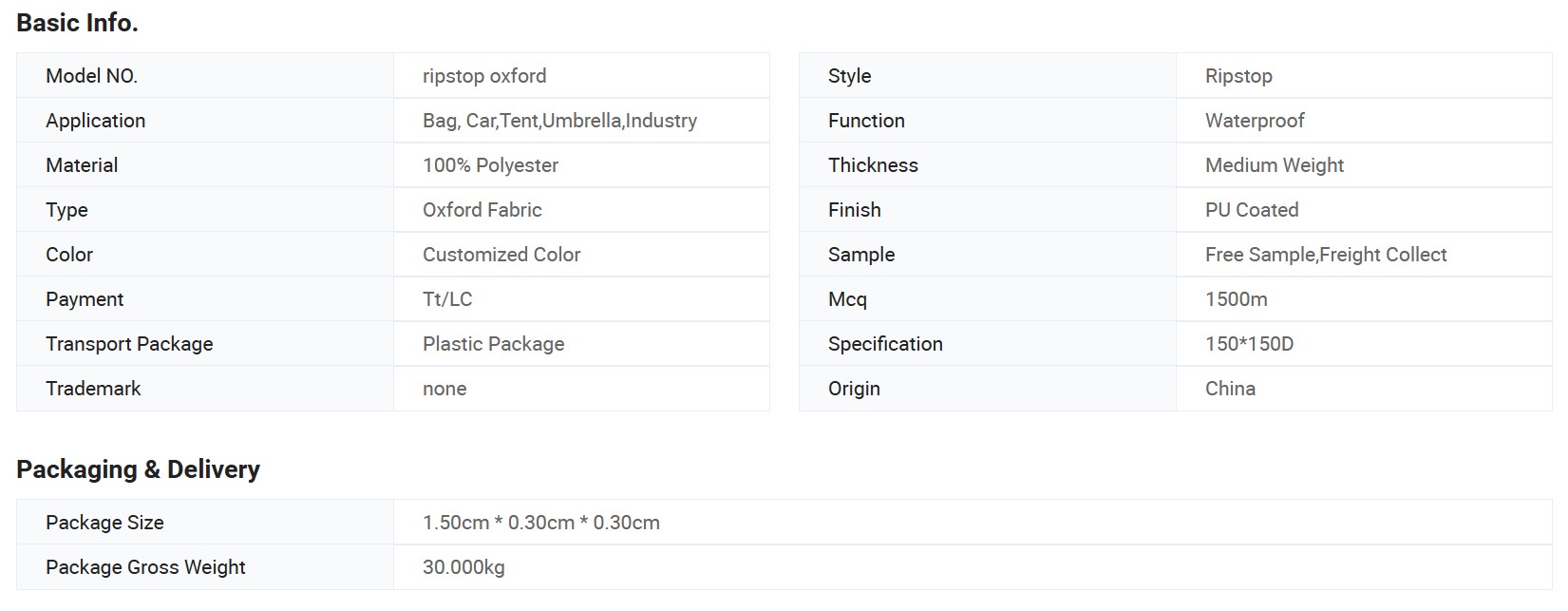This screenshot has width=1568, height=611.
Task: Click the 30.000kg gross weight value
Action: 463,567
